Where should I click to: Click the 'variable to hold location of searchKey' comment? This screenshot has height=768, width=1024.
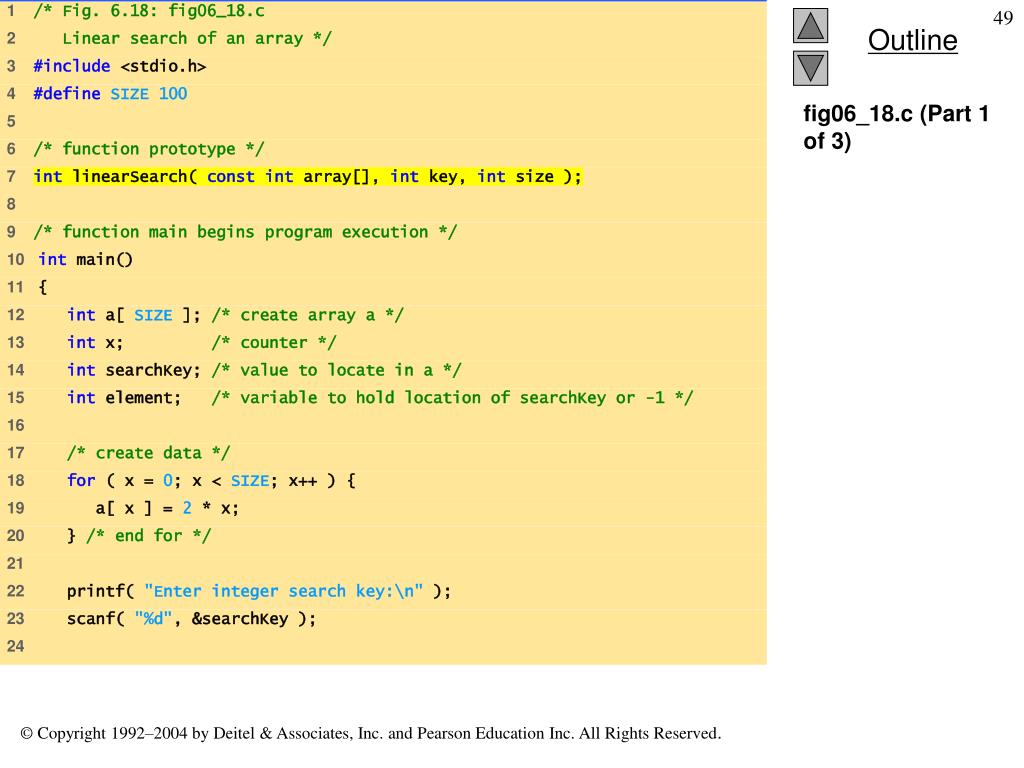452,398
